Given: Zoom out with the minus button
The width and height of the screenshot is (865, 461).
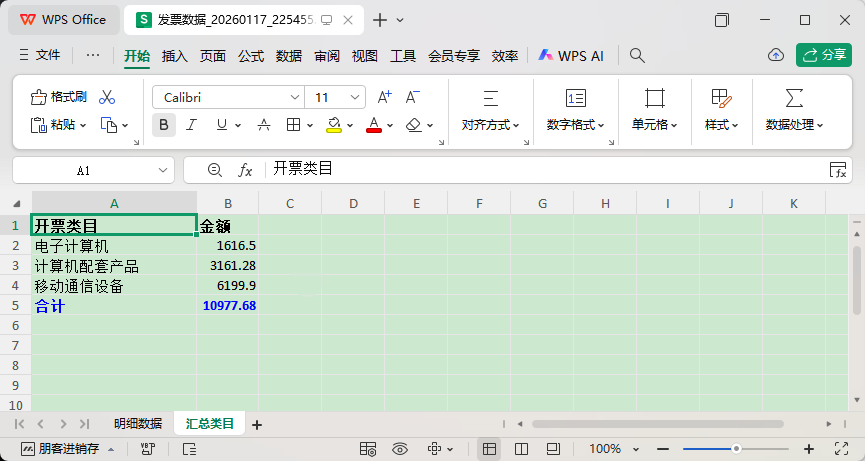Looking at the screenshot, I should [x=664, y=449].
